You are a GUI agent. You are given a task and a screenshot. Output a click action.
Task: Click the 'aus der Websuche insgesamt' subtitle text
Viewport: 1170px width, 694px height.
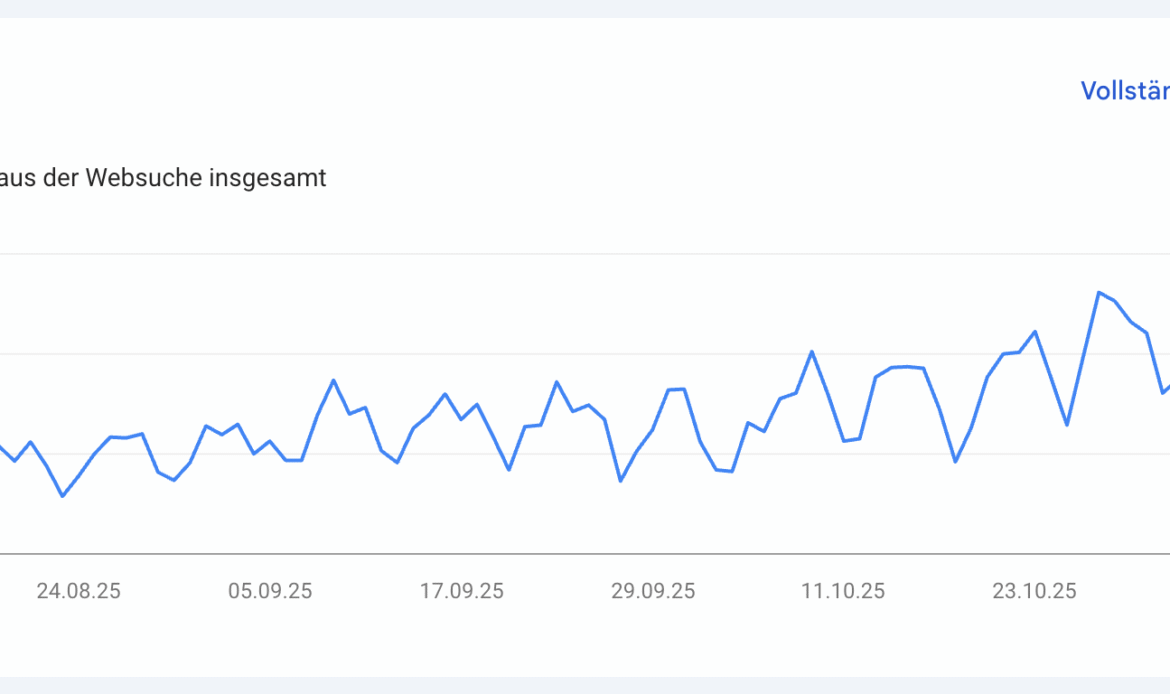point(163,179)
